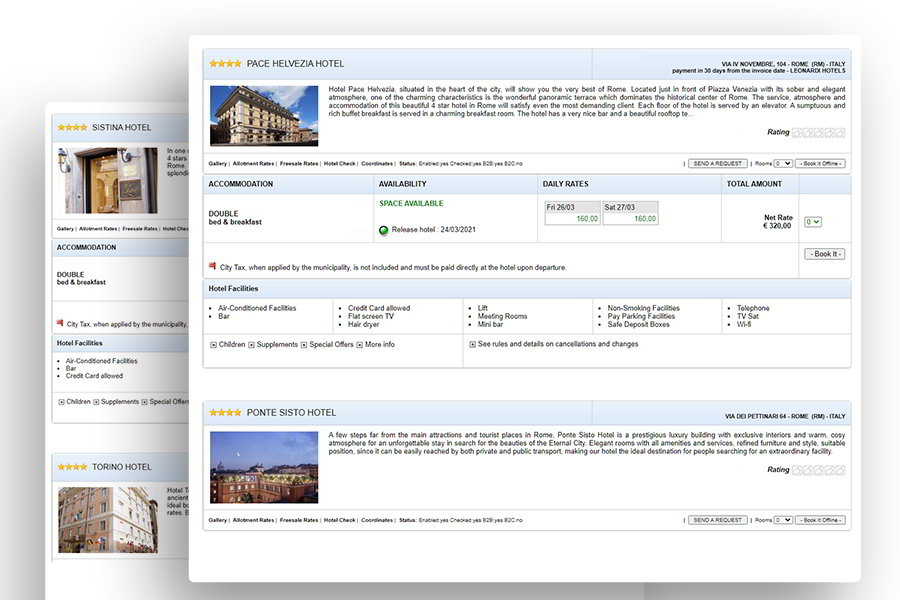900x600 pixels.
Task: Rate Pace Helvezia Hotel three stars
Action: click(x=818, y=133)
